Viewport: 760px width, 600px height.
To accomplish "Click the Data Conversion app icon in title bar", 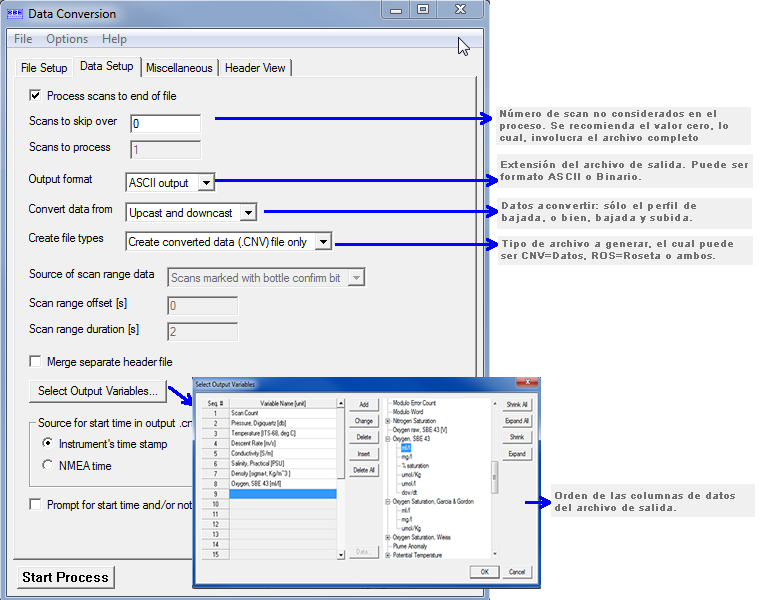I will (14, 14).
